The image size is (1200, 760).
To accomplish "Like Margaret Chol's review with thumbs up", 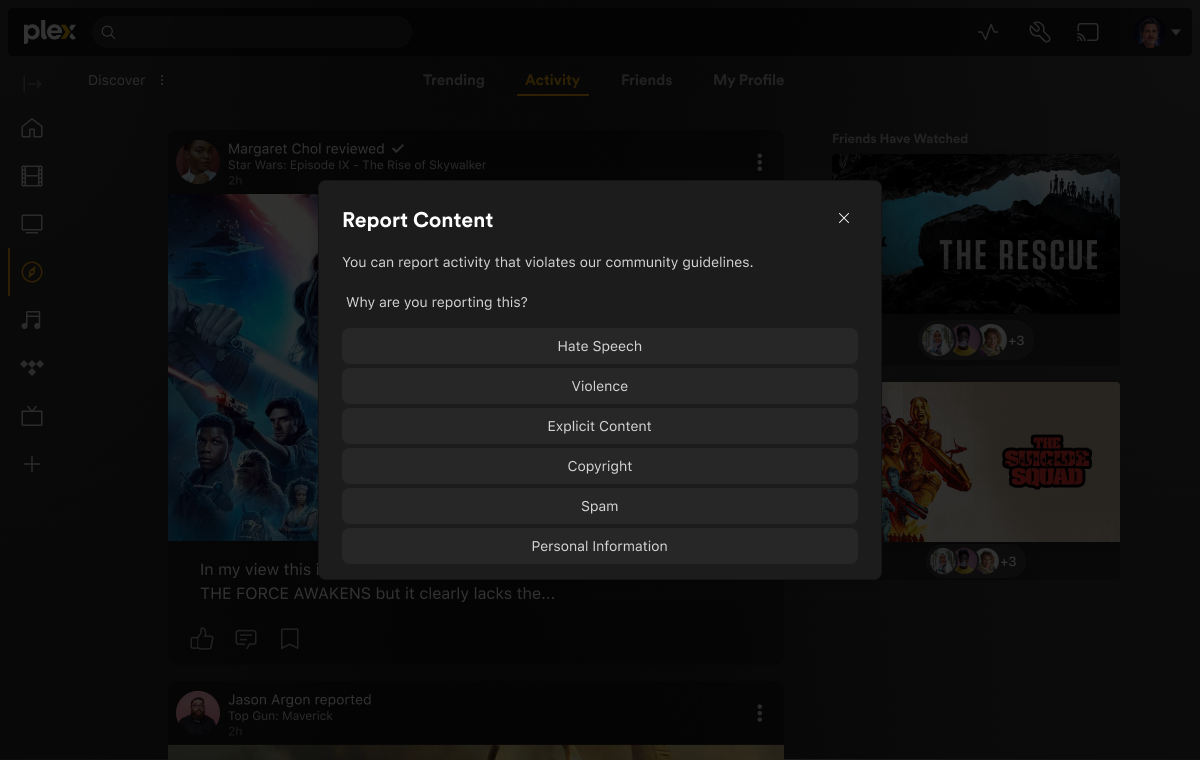I will (x=202, y=638).
